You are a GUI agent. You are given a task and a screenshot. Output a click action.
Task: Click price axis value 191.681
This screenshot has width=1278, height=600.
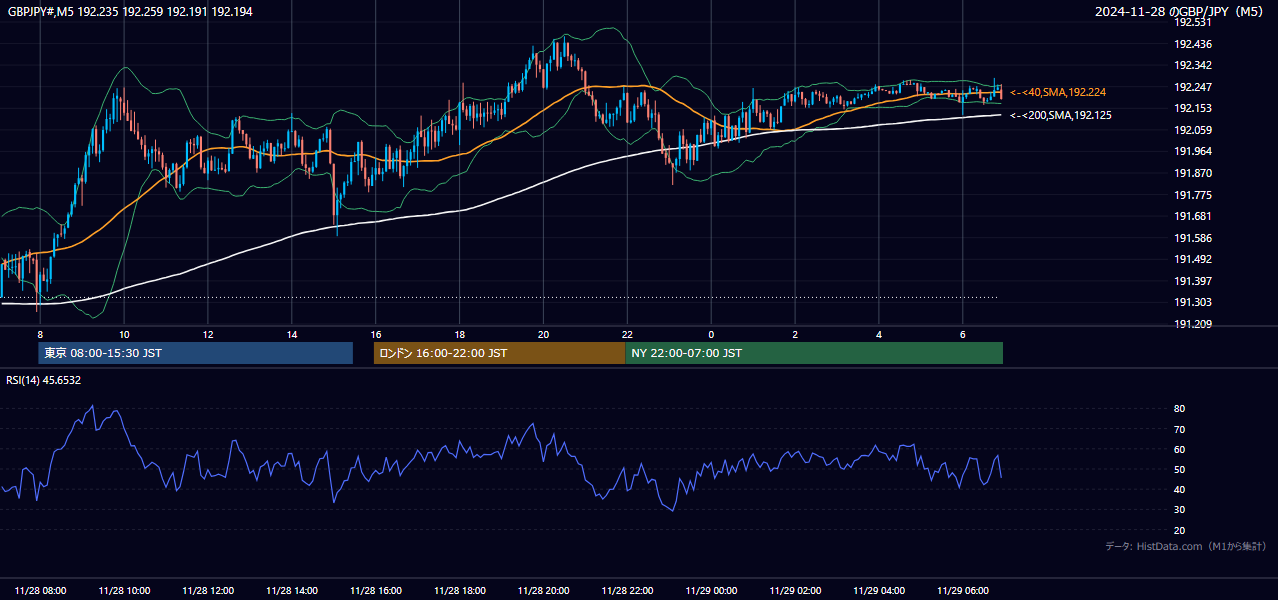(x=1193, y=216)
